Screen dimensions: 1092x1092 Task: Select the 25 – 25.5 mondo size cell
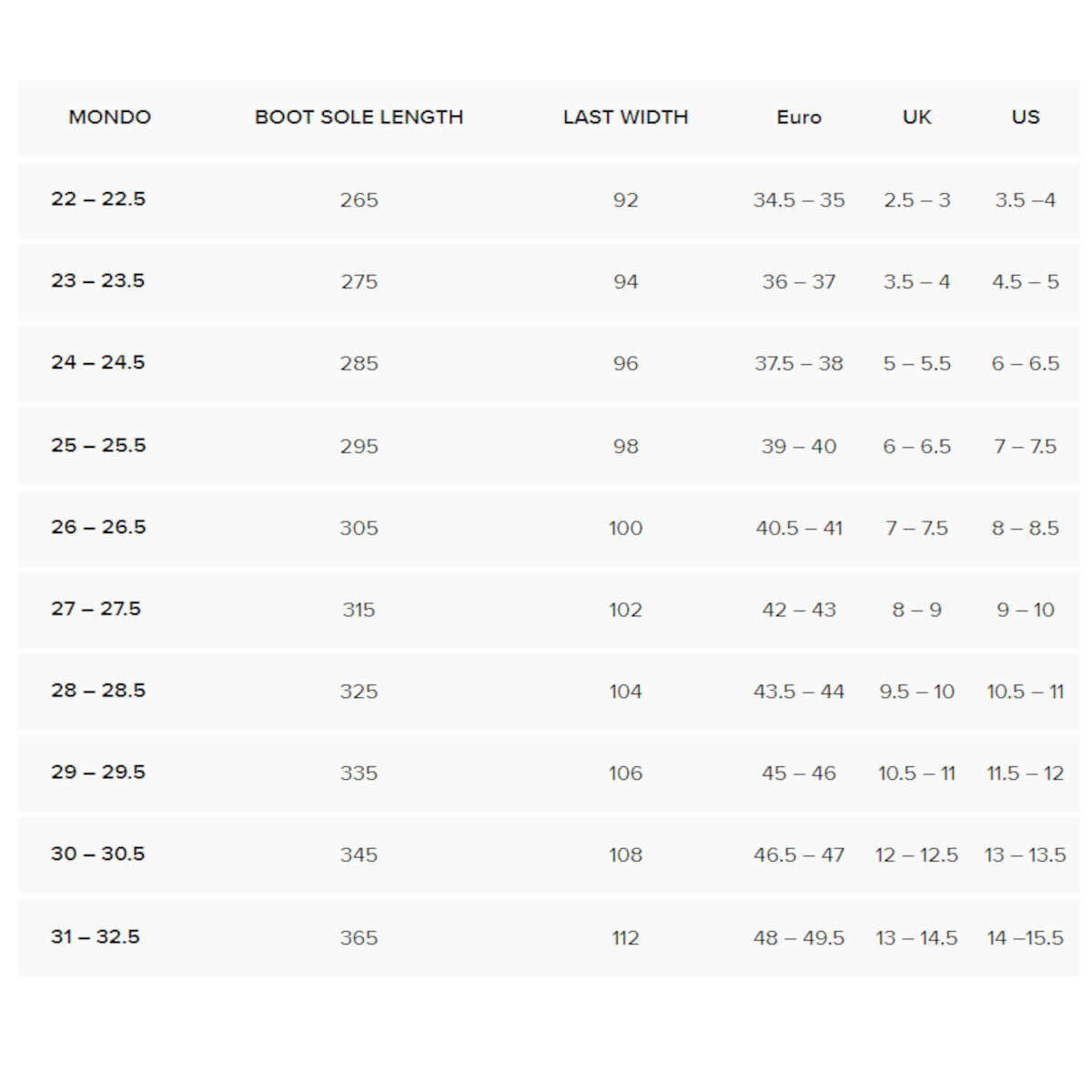(x=98, y=446)
